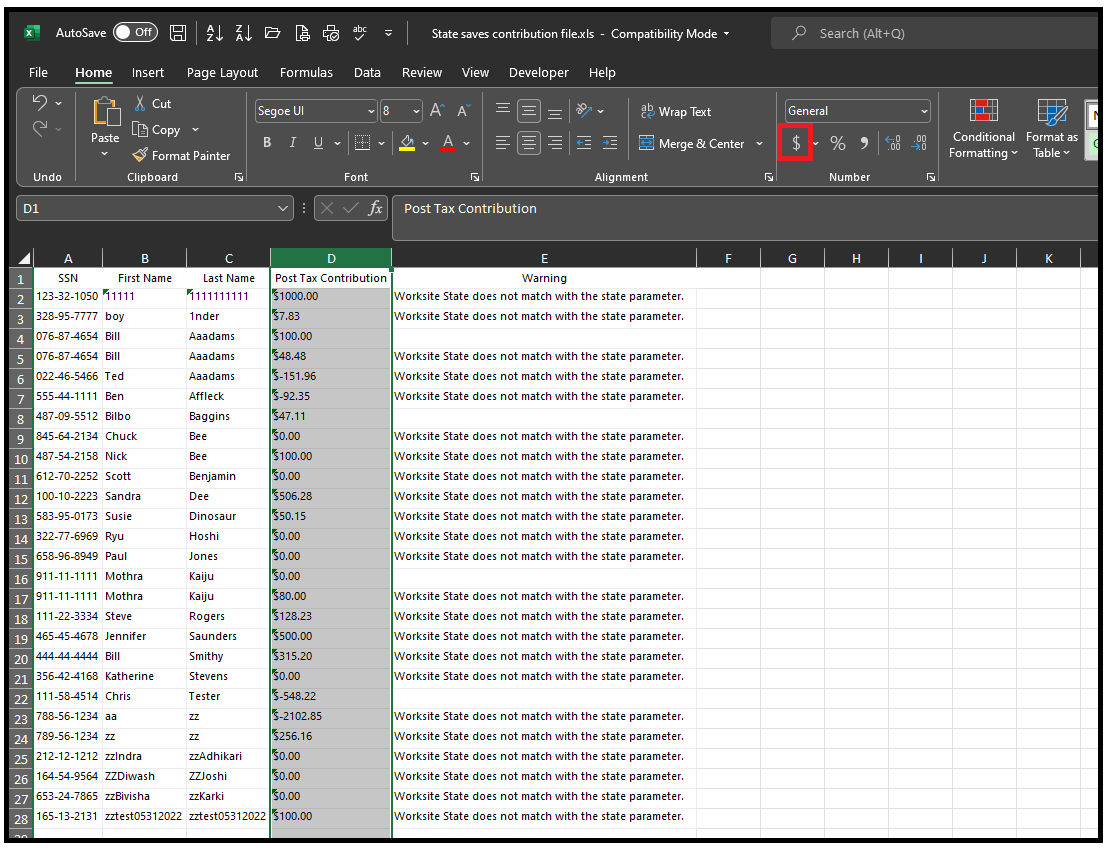Image resolution: width=1115 pixels, height=851 pixels.
Task: Expand the Name Box dropdown arrow
Action: coord(283,208)
